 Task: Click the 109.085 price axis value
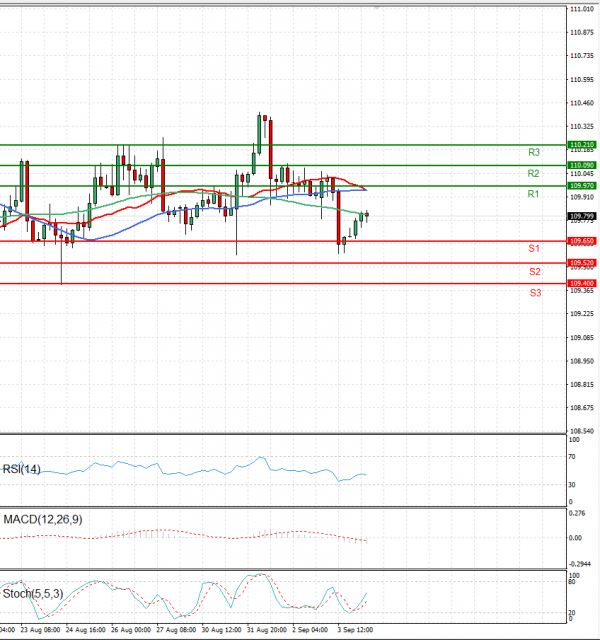582,338
